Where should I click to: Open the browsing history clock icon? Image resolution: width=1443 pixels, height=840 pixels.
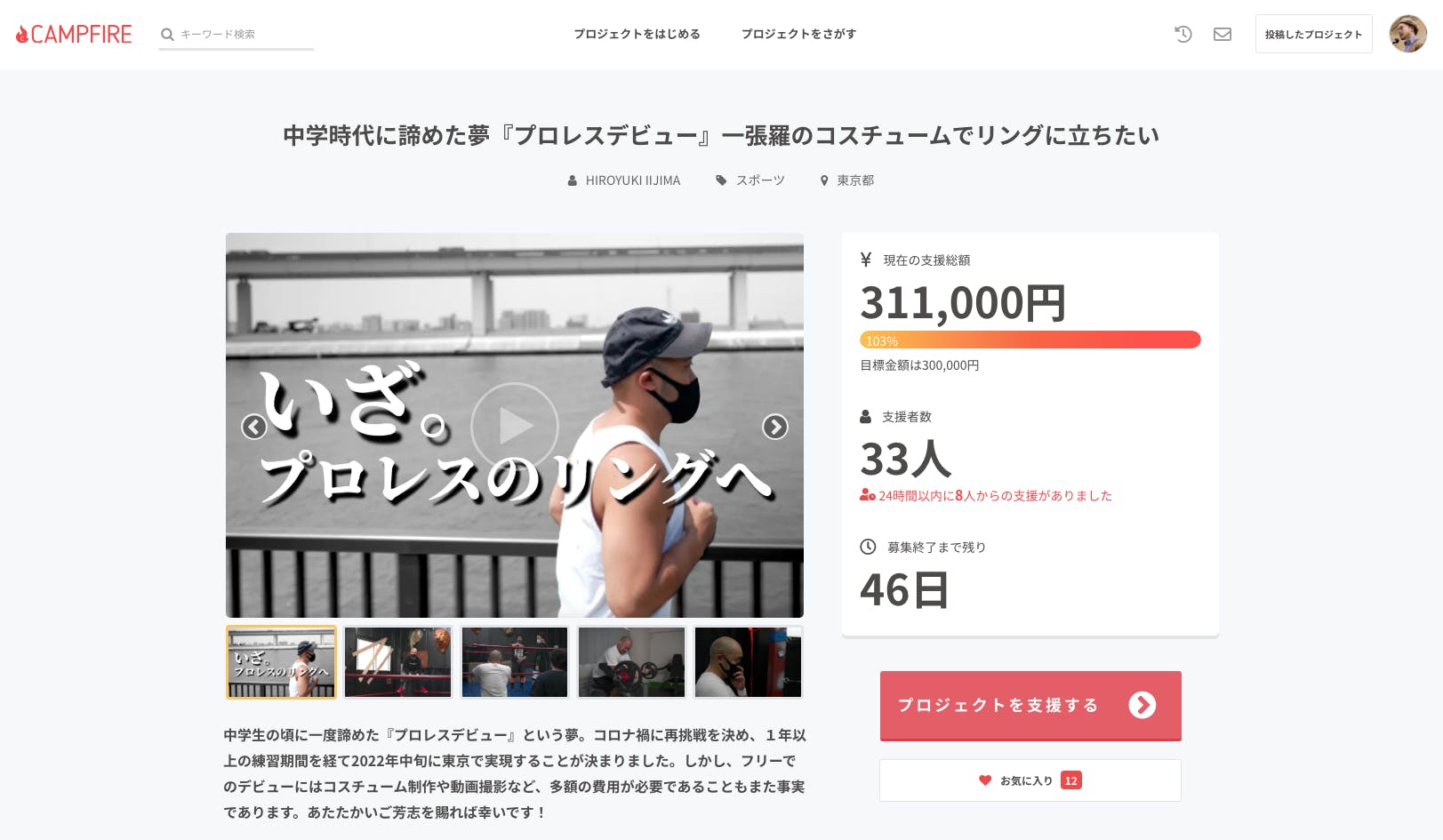click(x=1182, y=34)
